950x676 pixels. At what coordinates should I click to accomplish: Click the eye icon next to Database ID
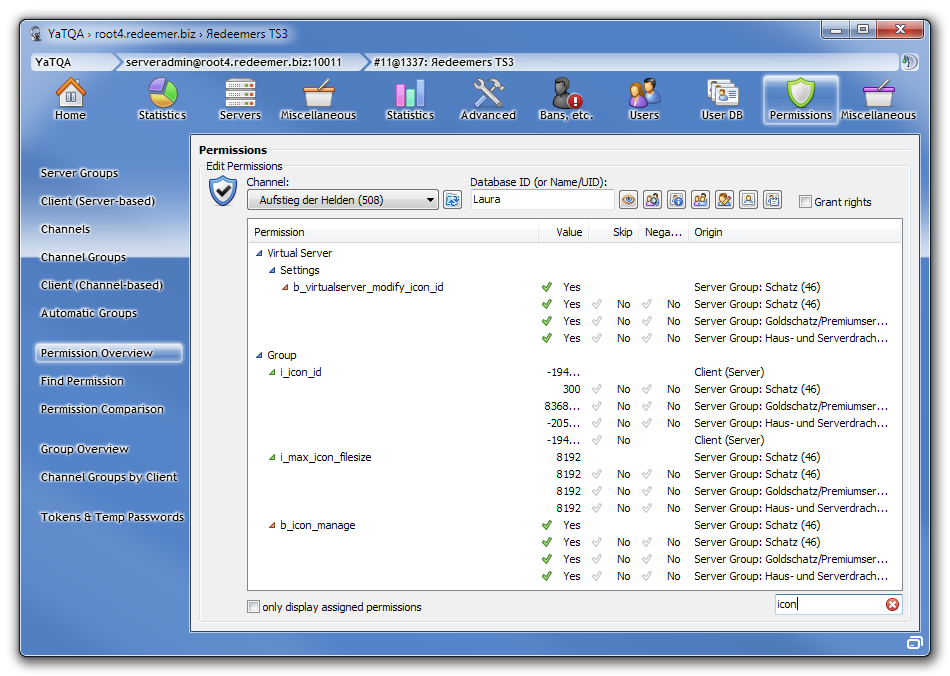pos(628,200)
